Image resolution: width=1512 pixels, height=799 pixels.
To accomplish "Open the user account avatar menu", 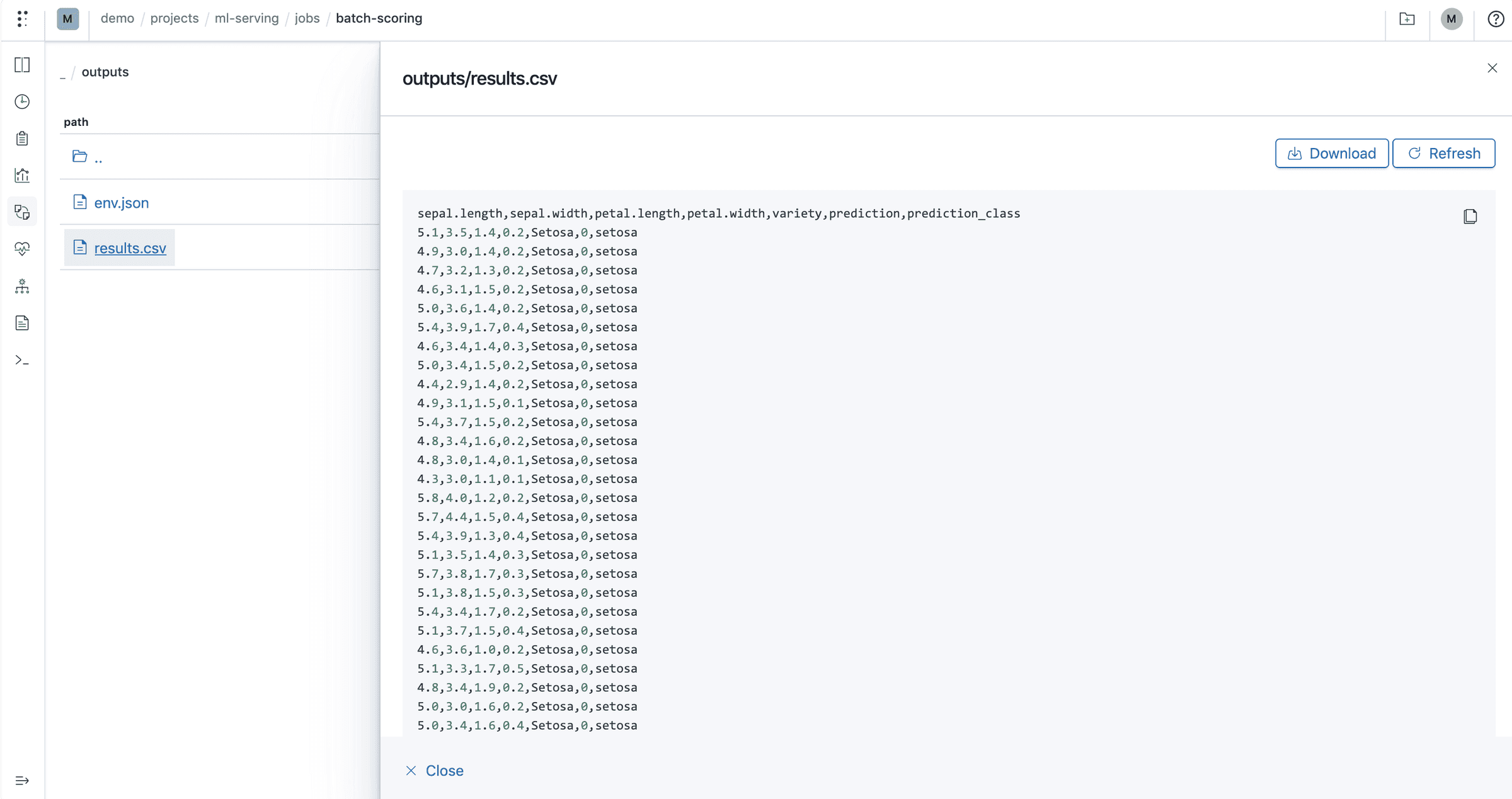I will coord(1452,18).
